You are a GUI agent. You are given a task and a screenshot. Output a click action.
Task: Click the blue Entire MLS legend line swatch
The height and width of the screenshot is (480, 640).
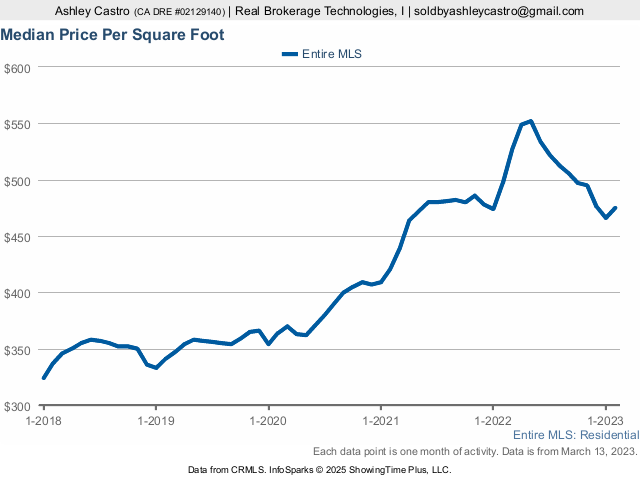point(290,54)
